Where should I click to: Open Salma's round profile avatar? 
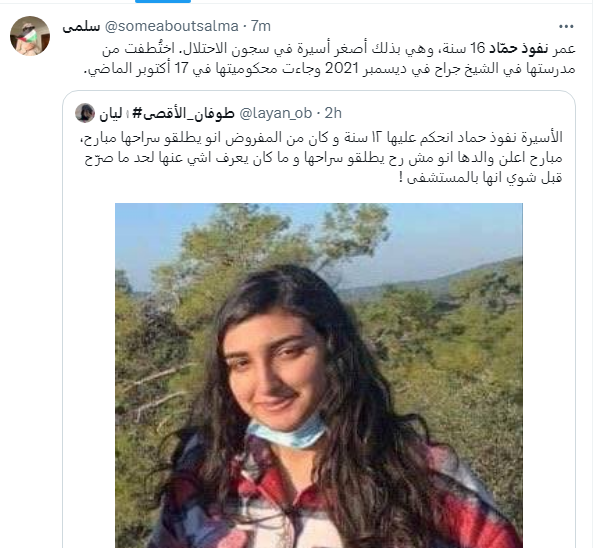click(30, 36)
